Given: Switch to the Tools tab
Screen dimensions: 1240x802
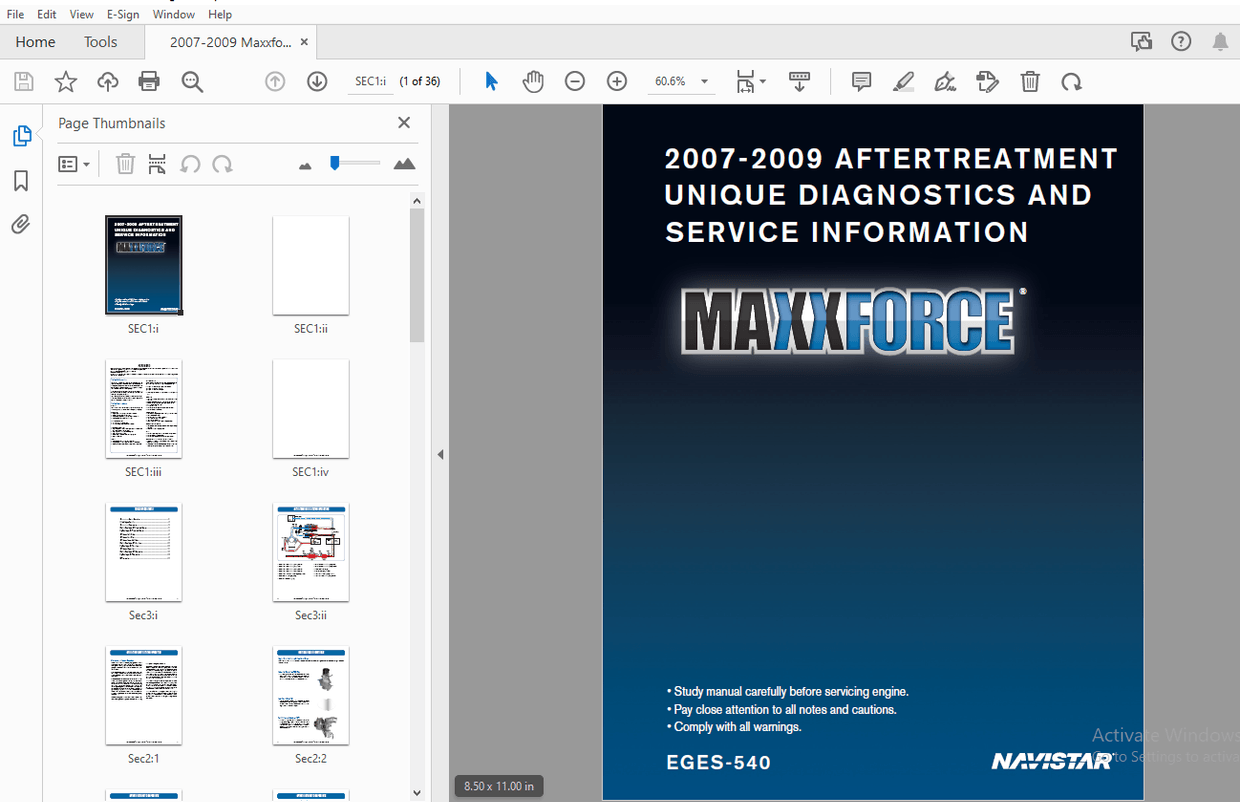Looking at the screenshot, I should pos(100,41).
